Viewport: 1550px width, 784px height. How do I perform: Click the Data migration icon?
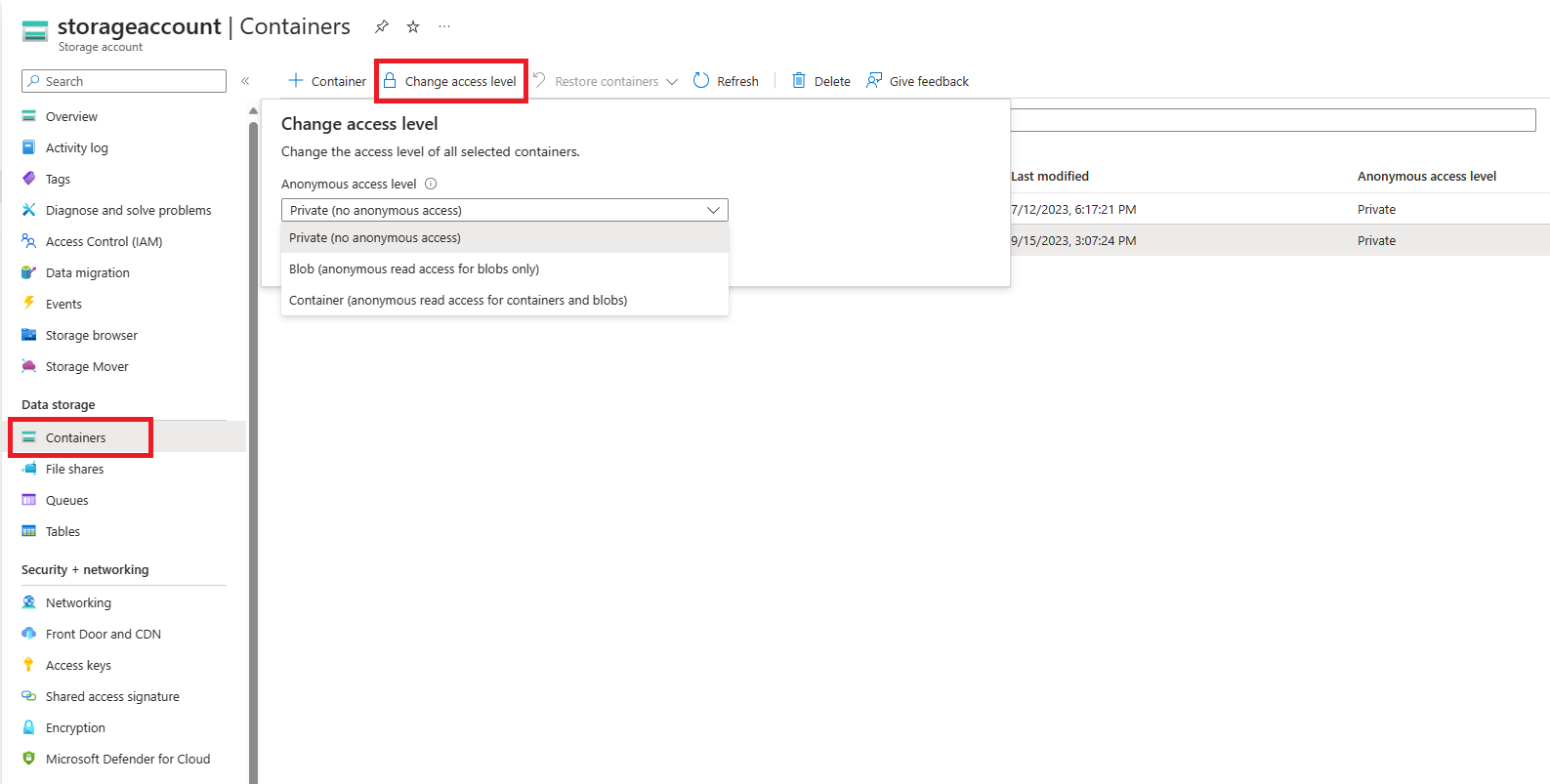(29, 272)
